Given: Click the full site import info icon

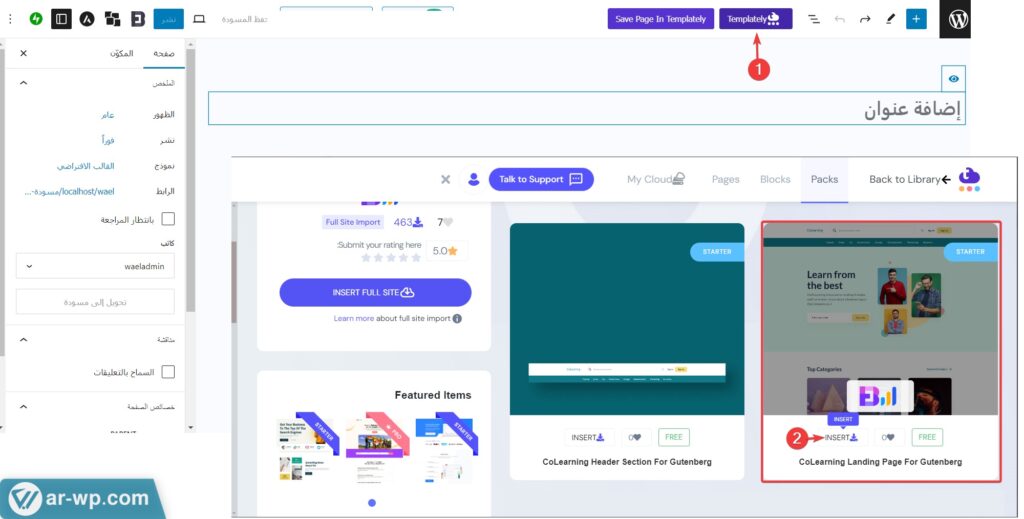Looking at the screenshot, I should [457, 319].
